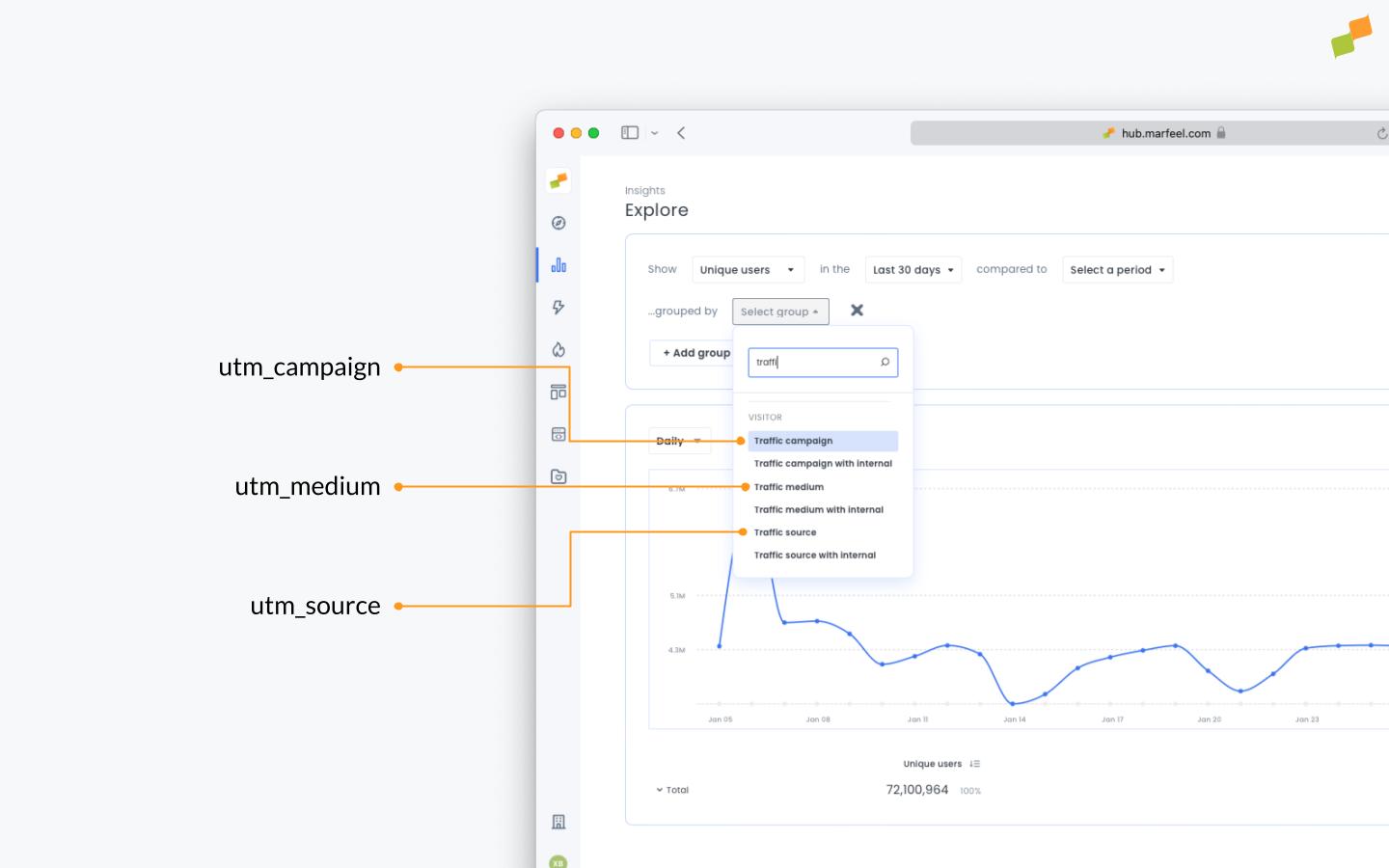Open the Daily granularity dropdown
This screenshot has height=868, width=1389.
tap(679, 441)
